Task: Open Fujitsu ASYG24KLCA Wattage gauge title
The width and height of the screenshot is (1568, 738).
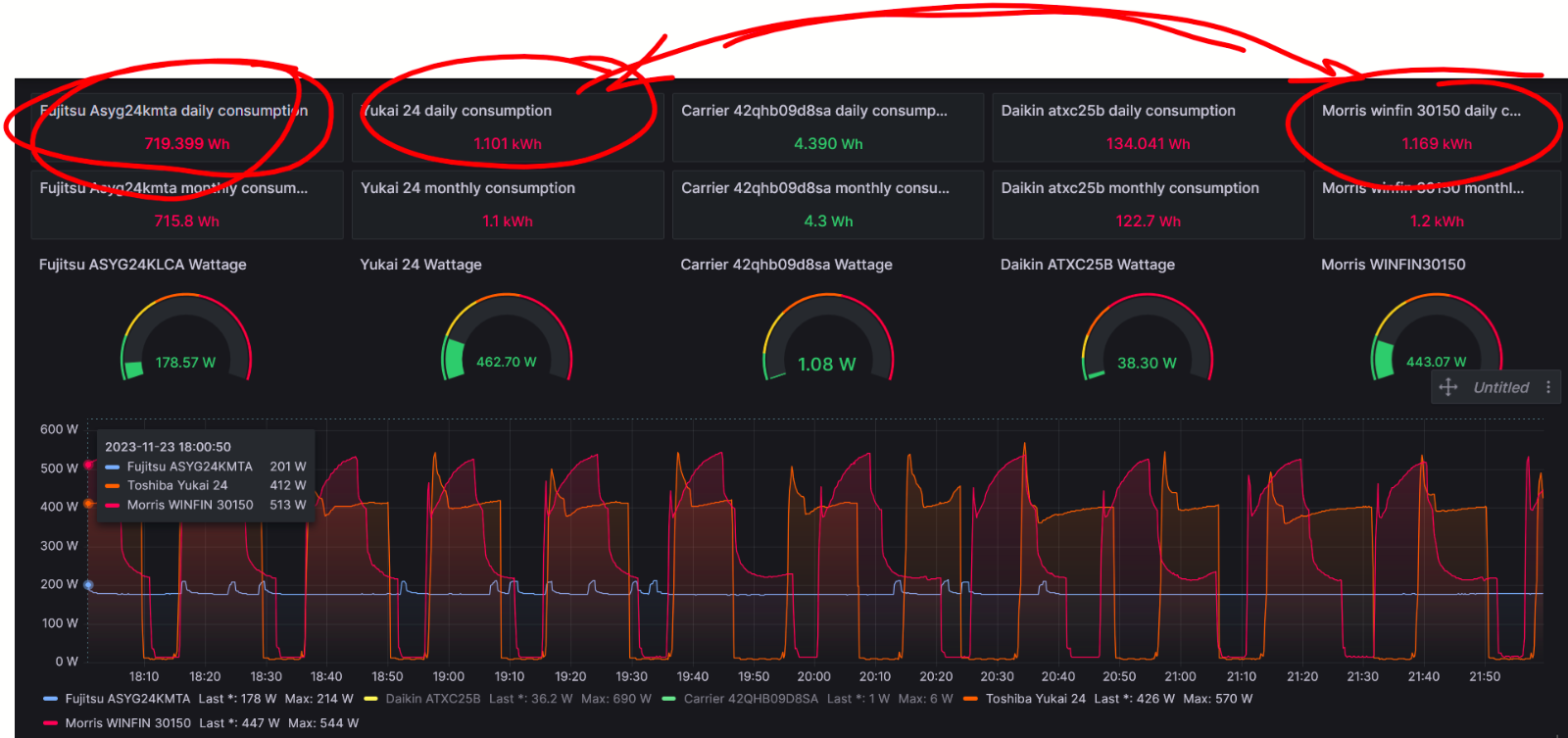Action: tap(142, 265)
